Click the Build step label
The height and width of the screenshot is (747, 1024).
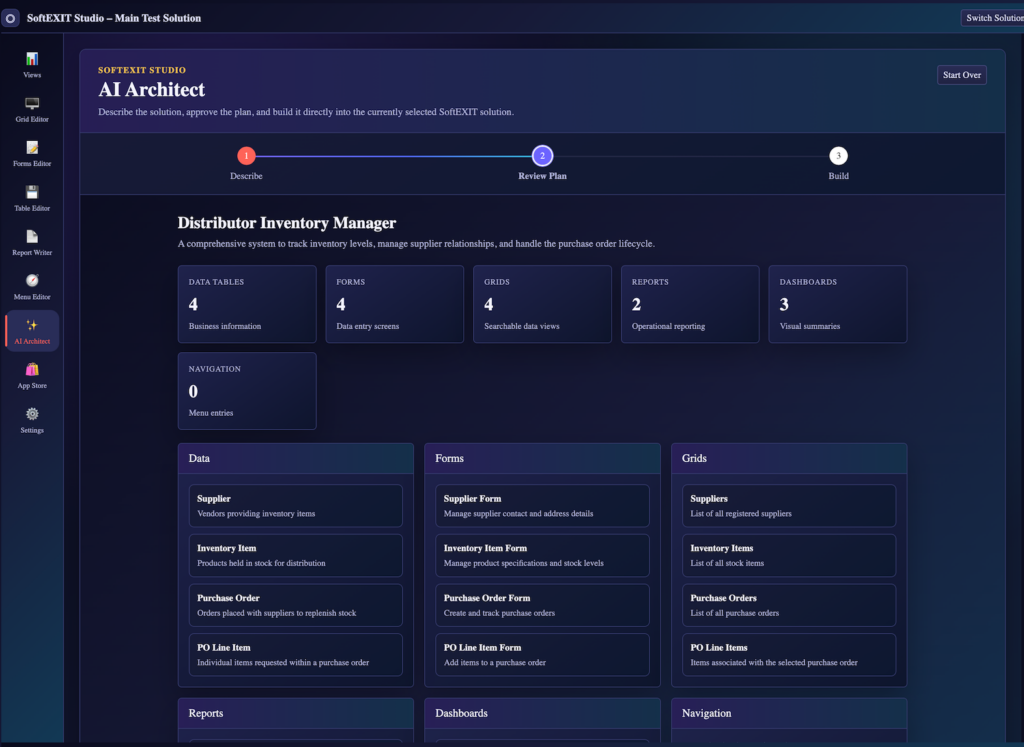(x=839, y=176)
